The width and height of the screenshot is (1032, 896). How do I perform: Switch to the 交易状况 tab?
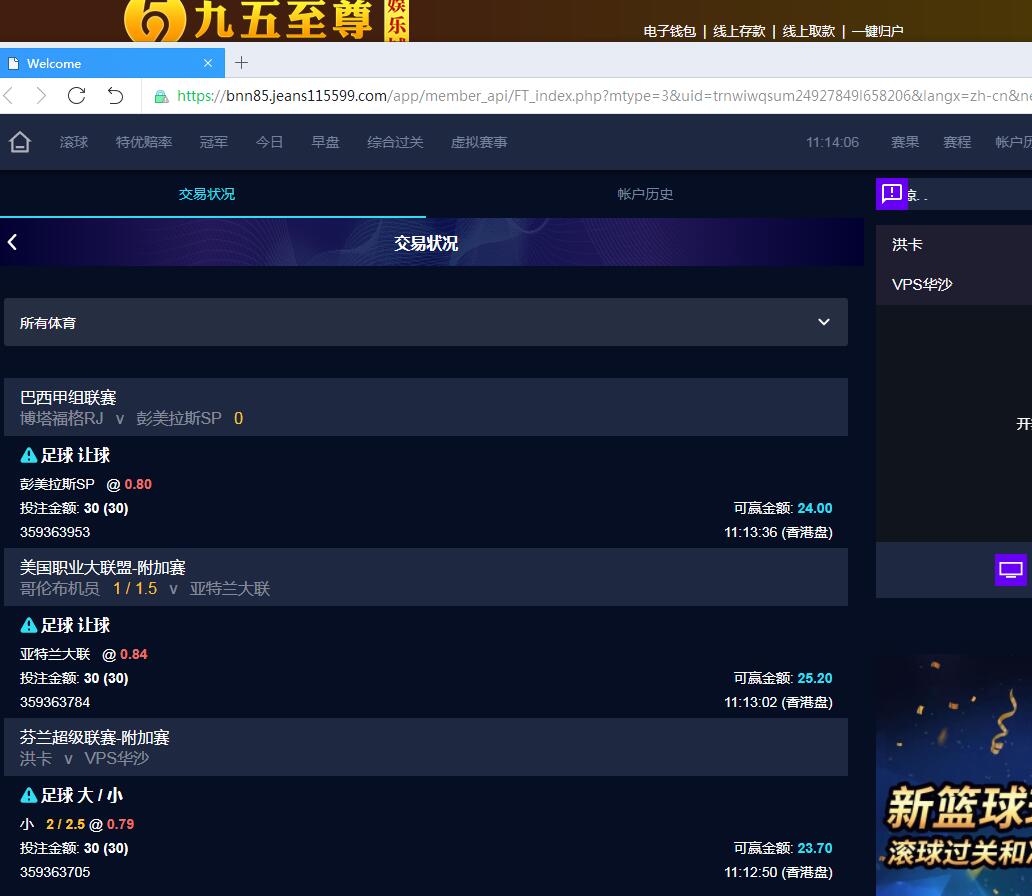coord(207,194)
